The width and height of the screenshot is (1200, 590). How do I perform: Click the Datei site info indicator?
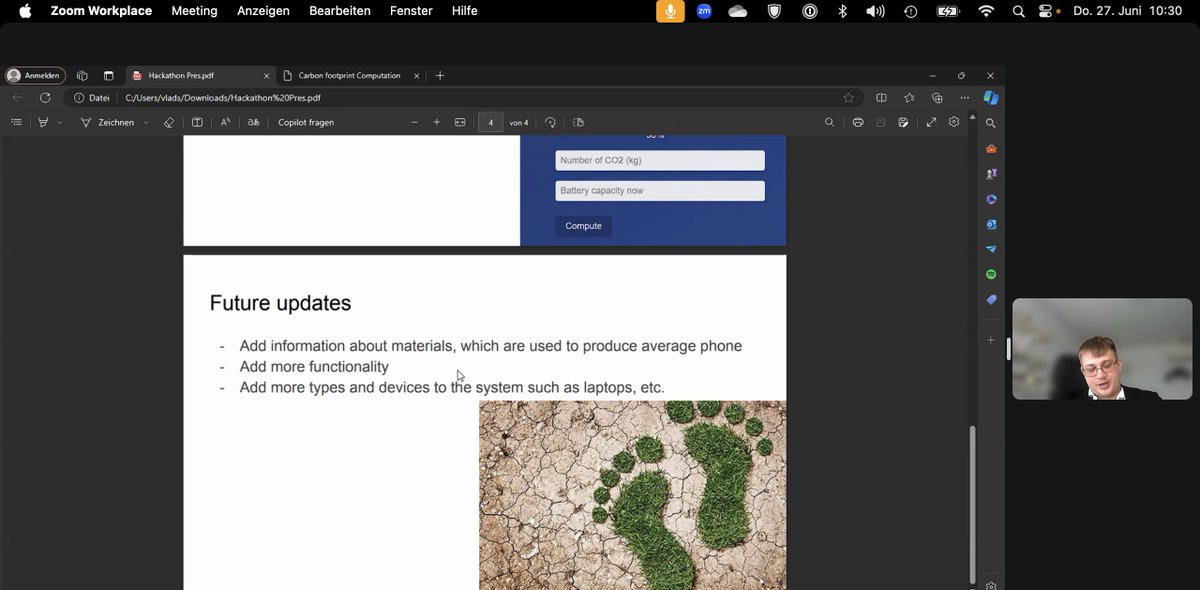91,98
